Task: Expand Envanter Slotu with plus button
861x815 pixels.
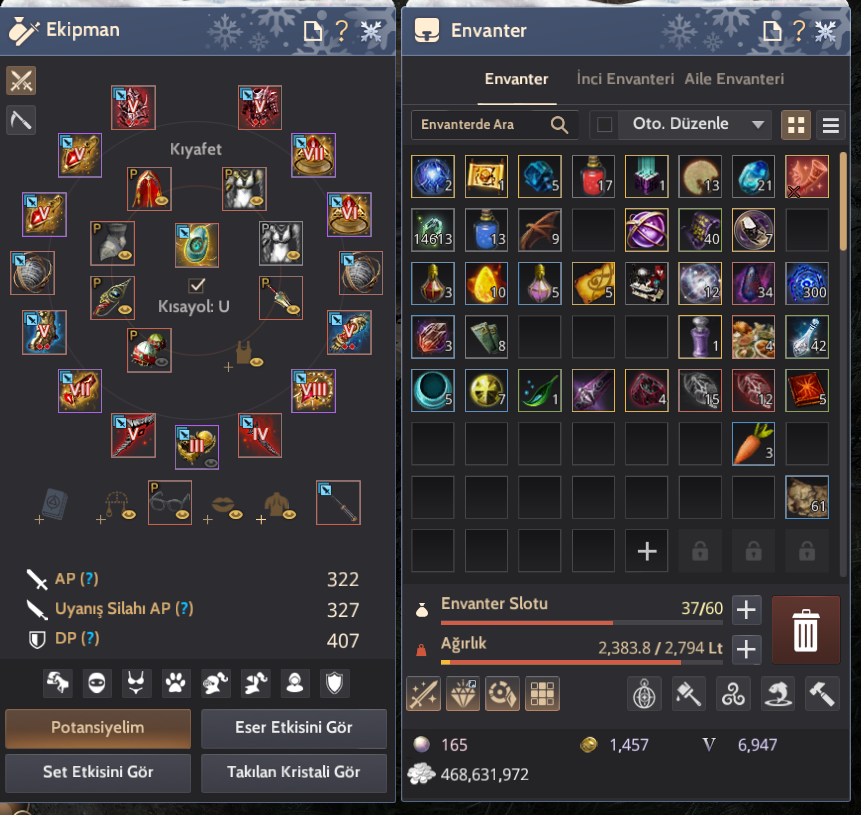Action: tap(746, 610)
